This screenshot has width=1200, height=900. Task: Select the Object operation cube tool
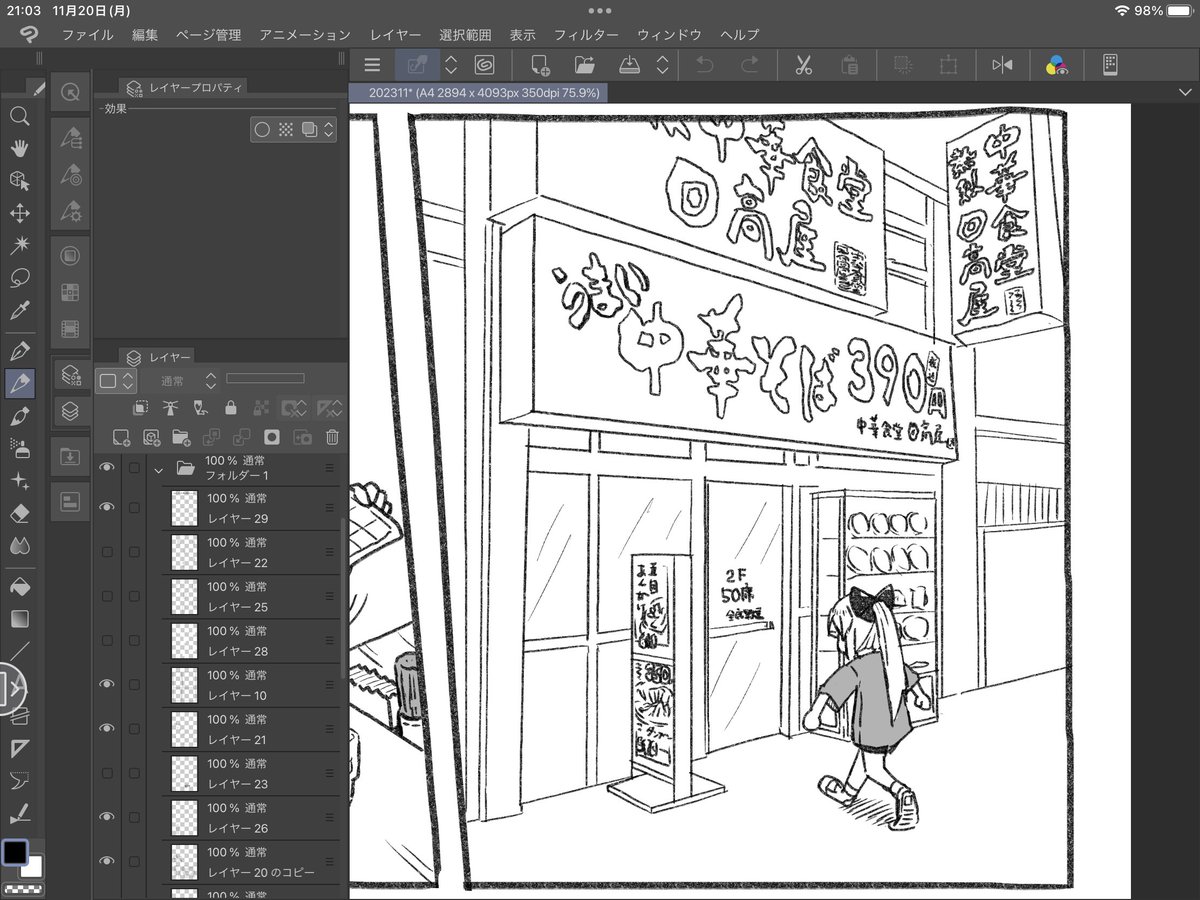click(x=19, y=181)
